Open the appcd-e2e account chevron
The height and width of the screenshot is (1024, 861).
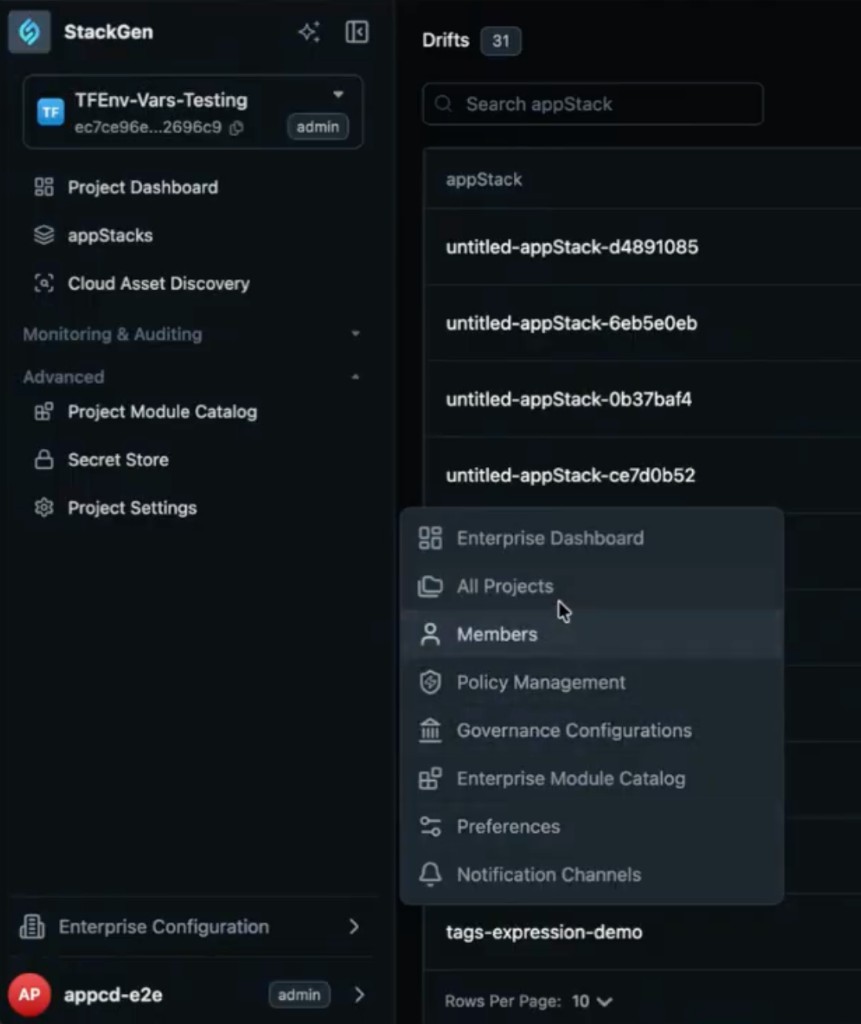359,995
